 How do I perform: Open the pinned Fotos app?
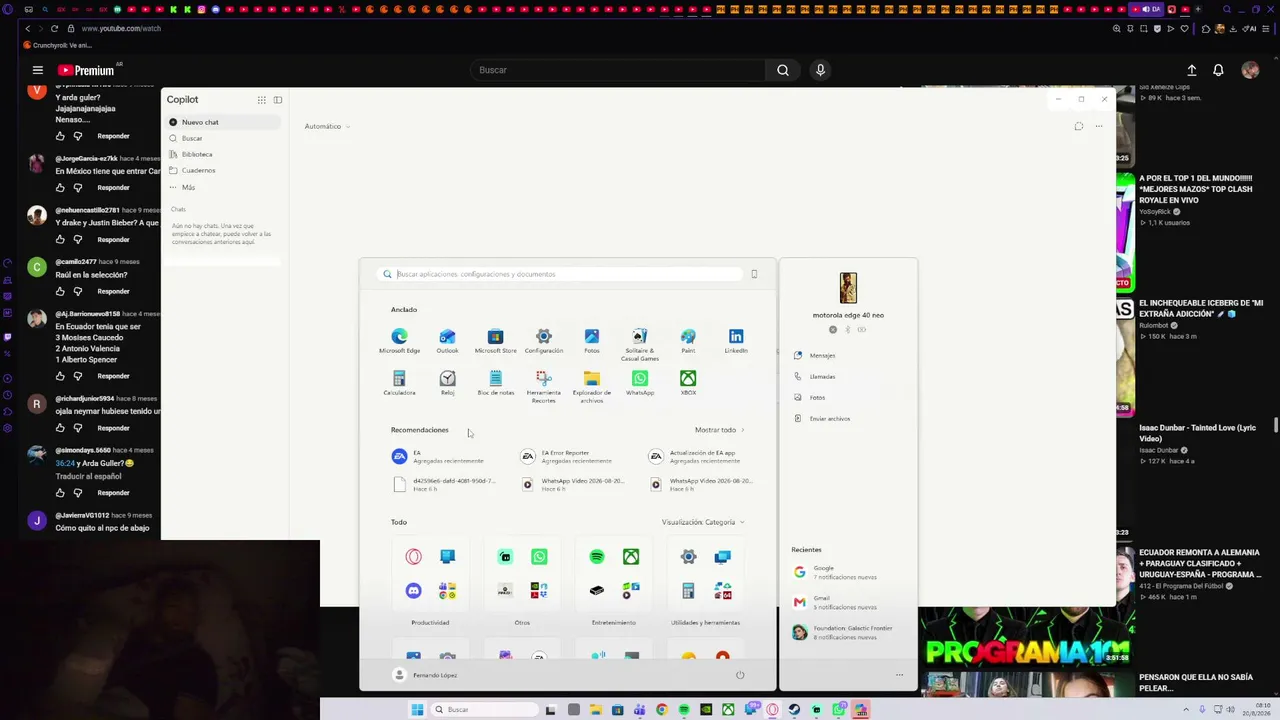pos(592,341)
